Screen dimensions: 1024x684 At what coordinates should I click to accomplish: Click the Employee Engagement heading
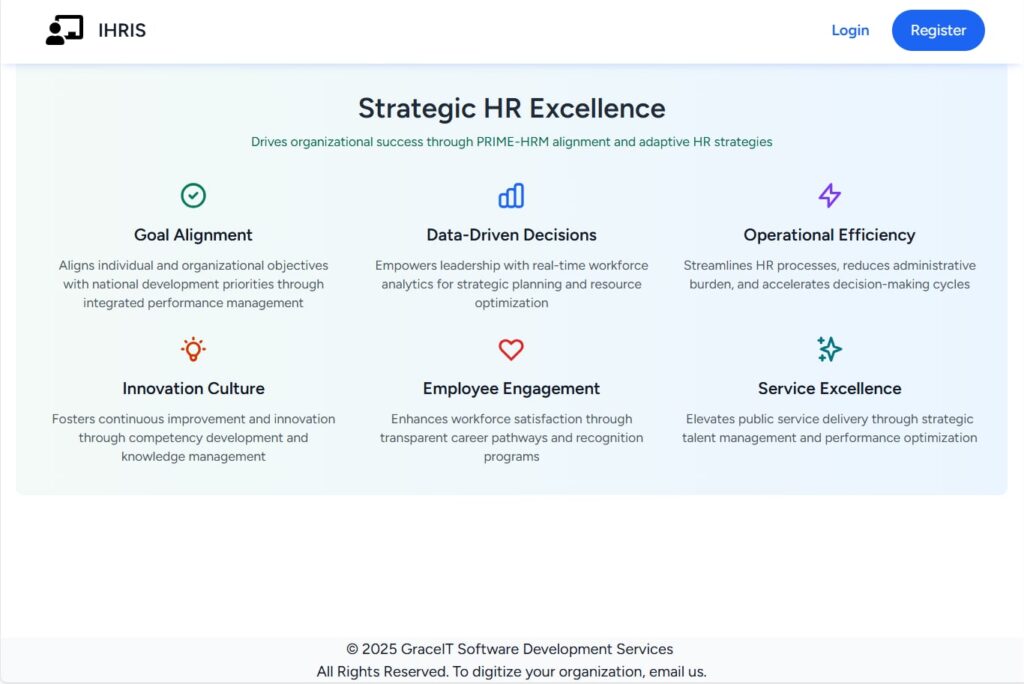[511, 388]
